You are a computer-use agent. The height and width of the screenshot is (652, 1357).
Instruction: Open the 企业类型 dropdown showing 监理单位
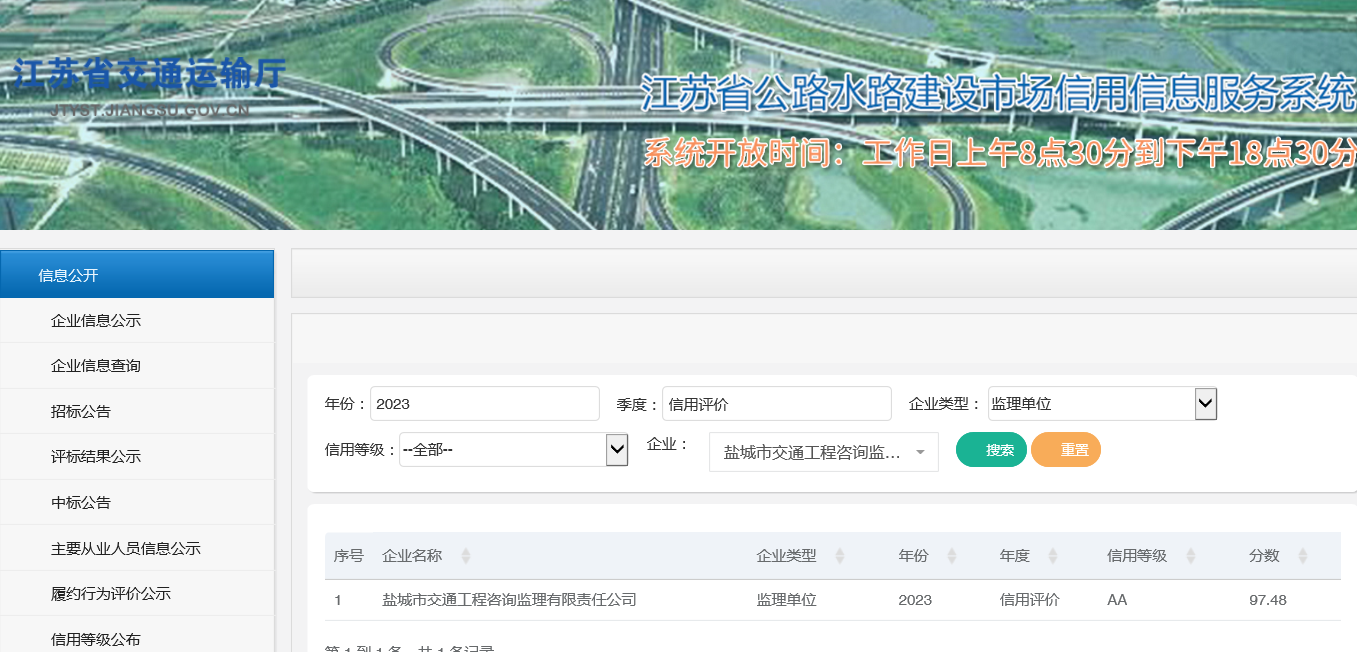tap(1102, 404)
